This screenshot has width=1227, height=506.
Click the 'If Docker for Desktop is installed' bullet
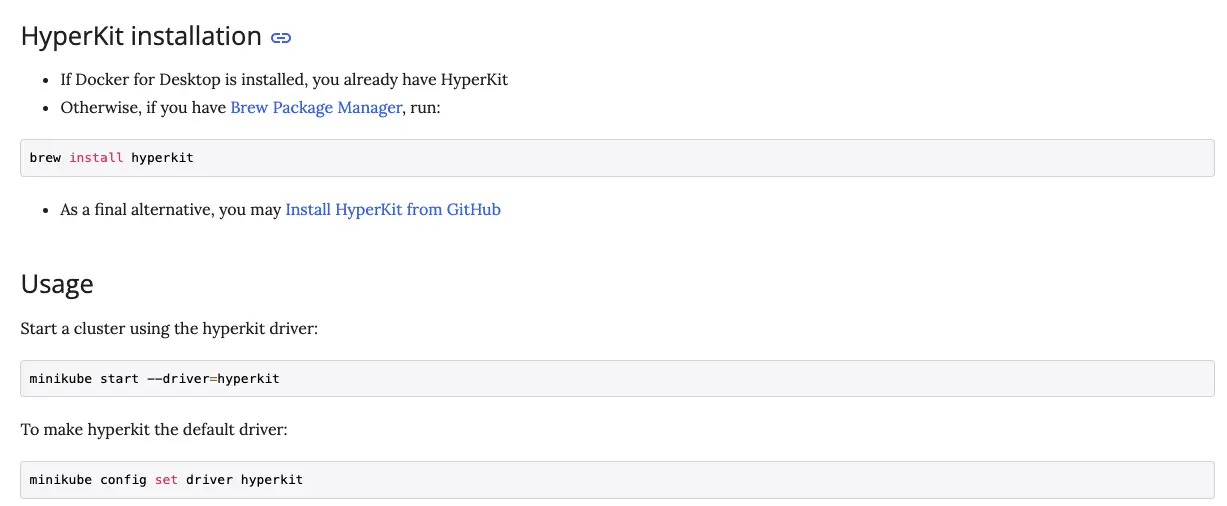point(284,80)
